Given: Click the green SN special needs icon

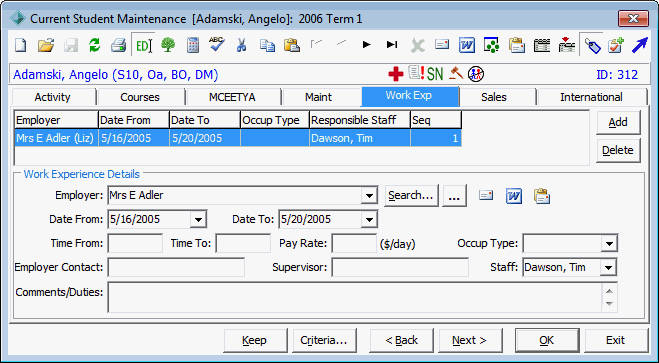Looking at the screenshot, I should pyautogui.click(x=435, y=74).
